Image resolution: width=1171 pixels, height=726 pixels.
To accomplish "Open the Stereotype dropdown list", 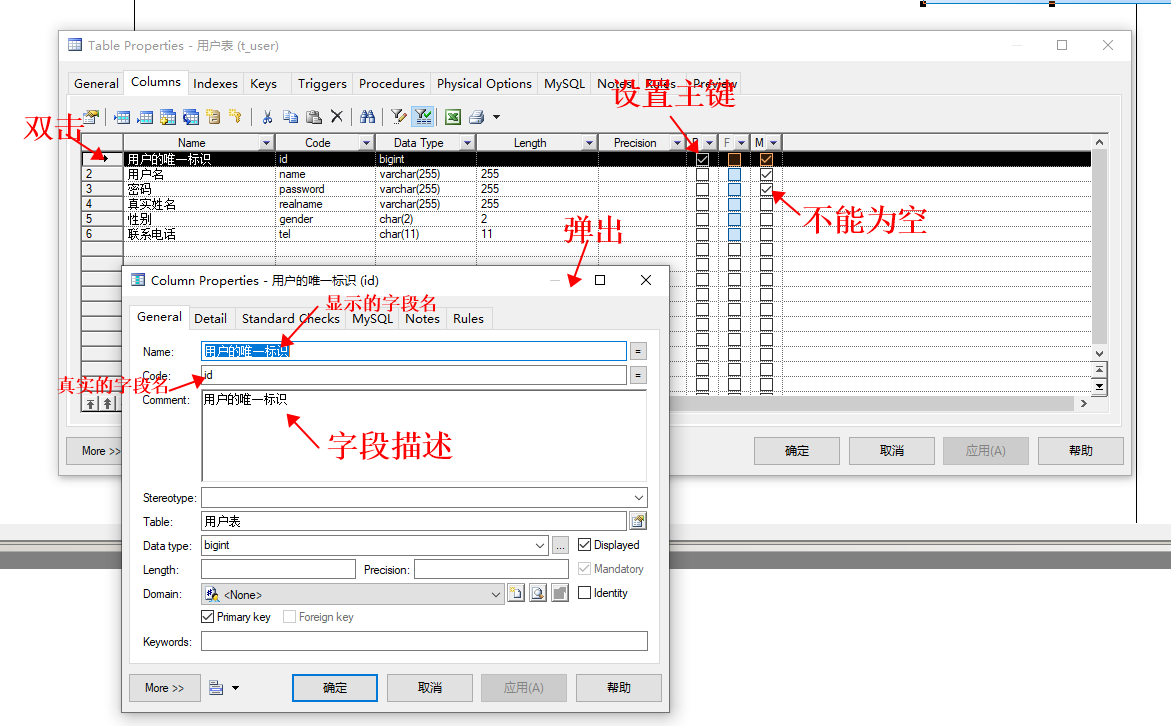I will click(x=639, y=497).
